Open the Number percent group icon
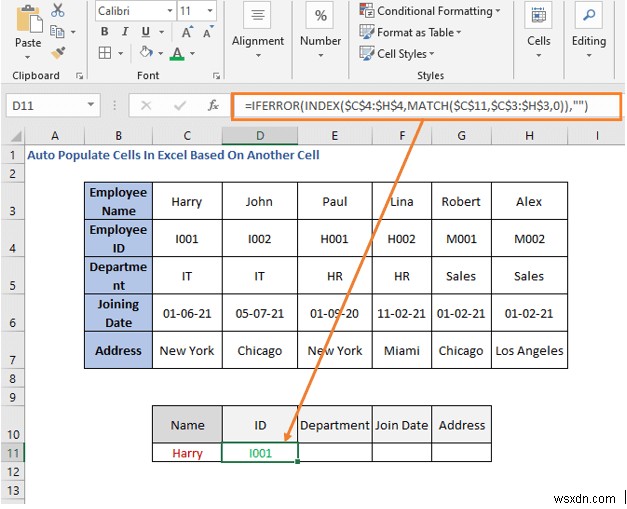The width and height of the screenshot is (627, 509). [x=320, y=15]
